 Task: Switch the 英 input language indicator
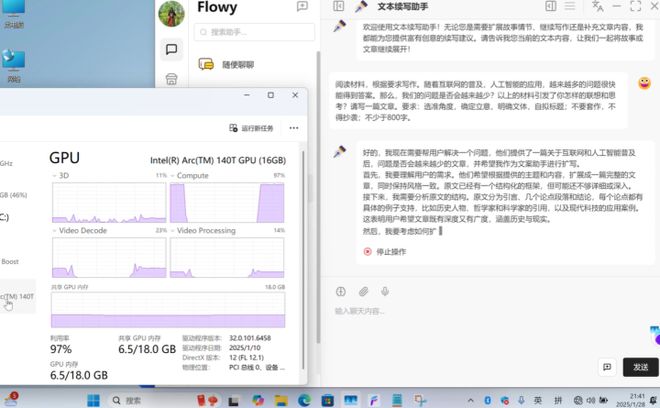(538, 400)
